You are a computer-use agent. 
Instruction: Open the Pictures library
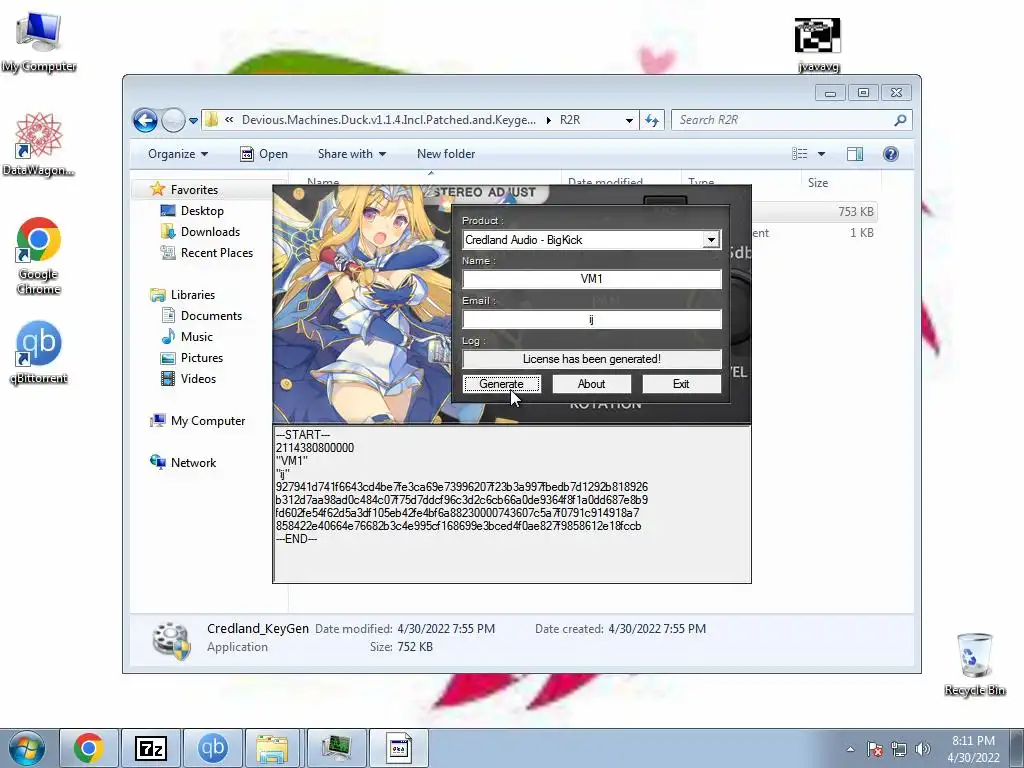201,358
